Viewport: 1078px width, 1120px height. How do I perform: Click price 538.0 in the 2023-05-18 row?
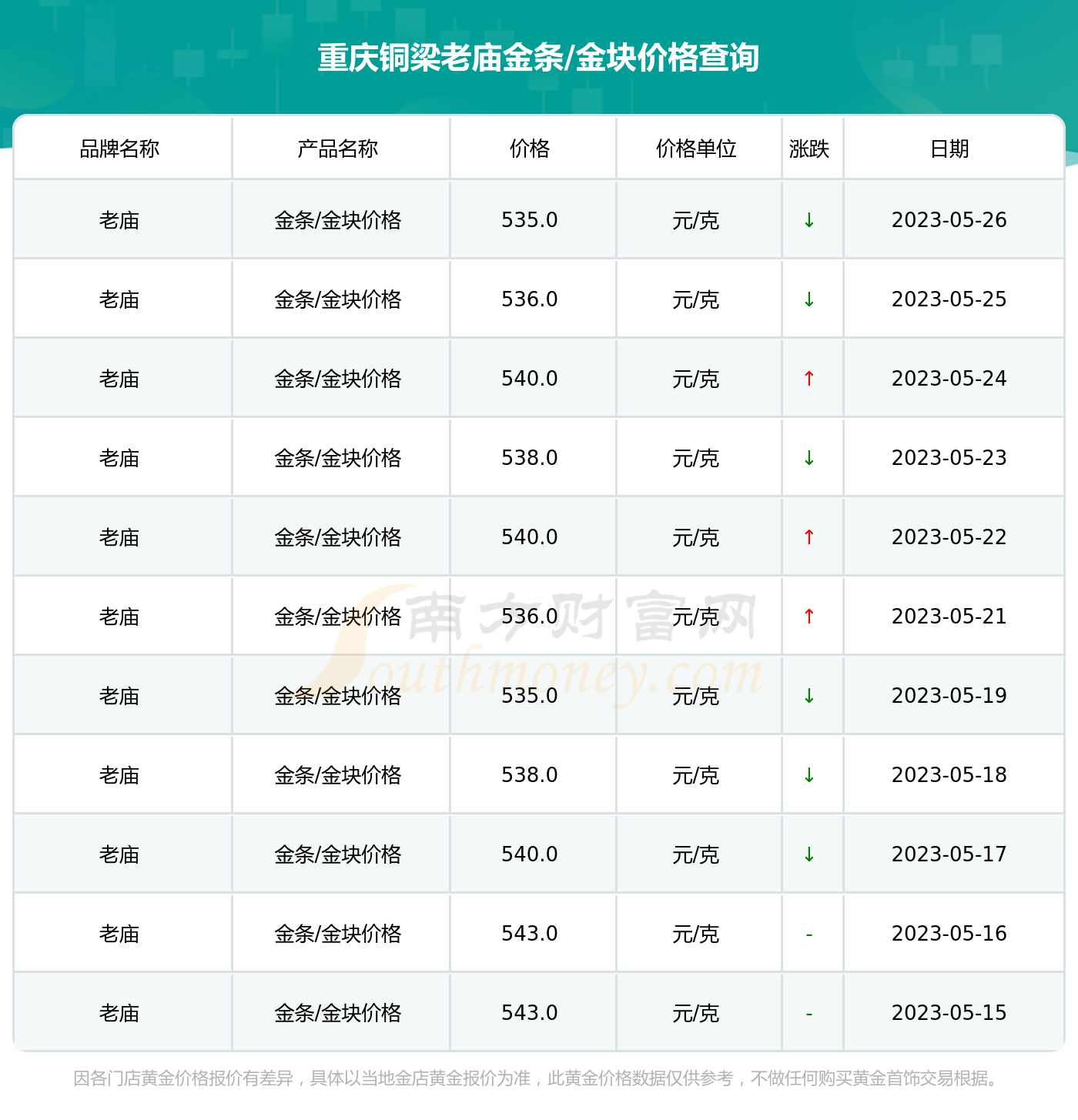(530, 775)
